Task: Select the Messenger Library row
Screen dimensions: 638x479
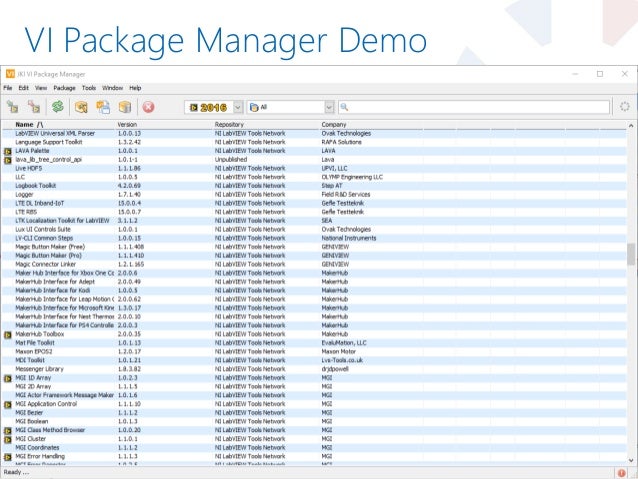Action: 314,369
